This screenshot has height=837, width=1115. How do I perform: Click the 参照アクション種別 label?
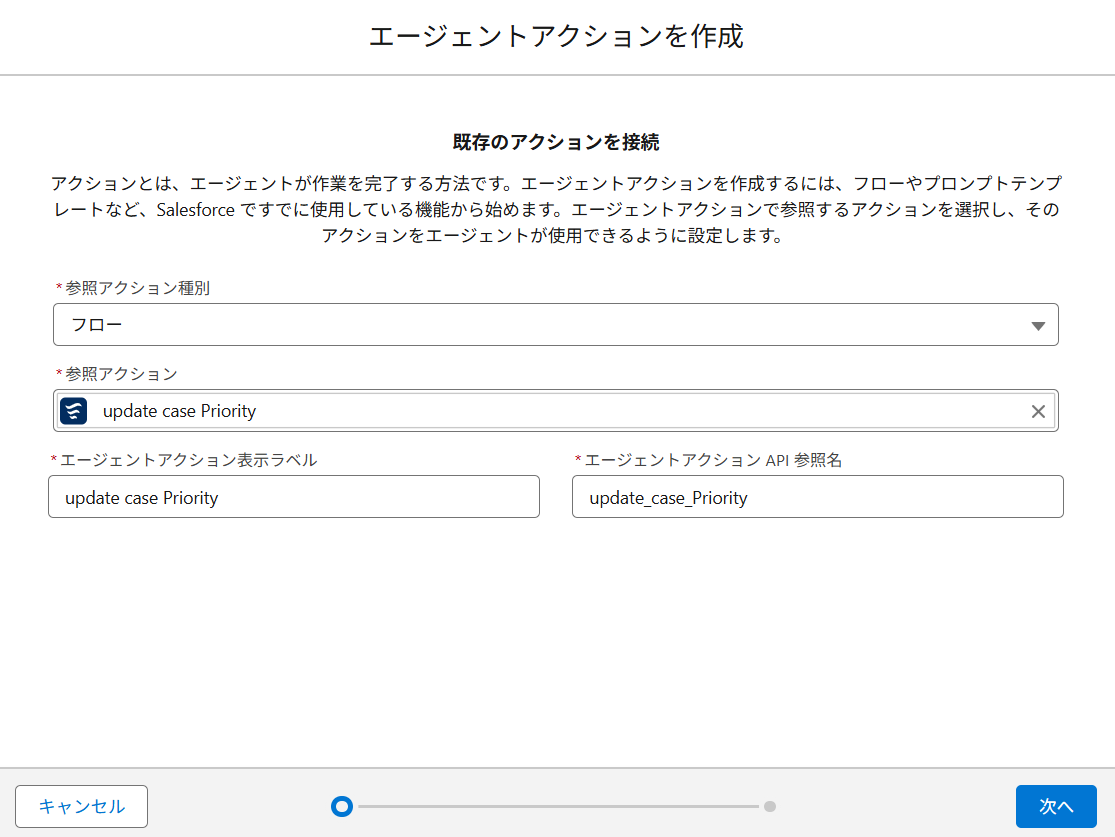pyautogui.click(x=137, y=288)
